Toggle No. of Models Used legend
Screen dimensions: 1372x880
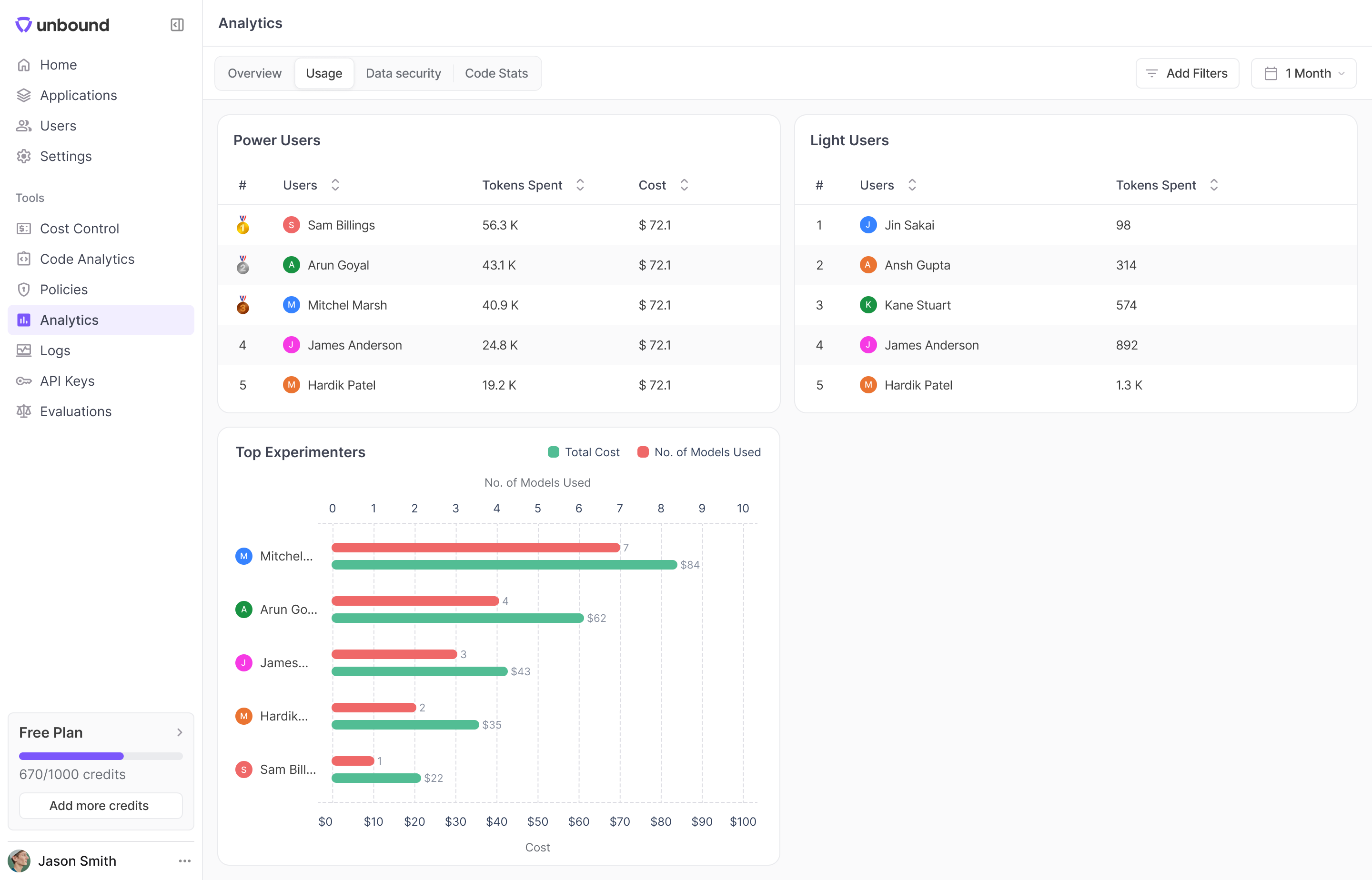pyautogui.click(x=699, y=452)
